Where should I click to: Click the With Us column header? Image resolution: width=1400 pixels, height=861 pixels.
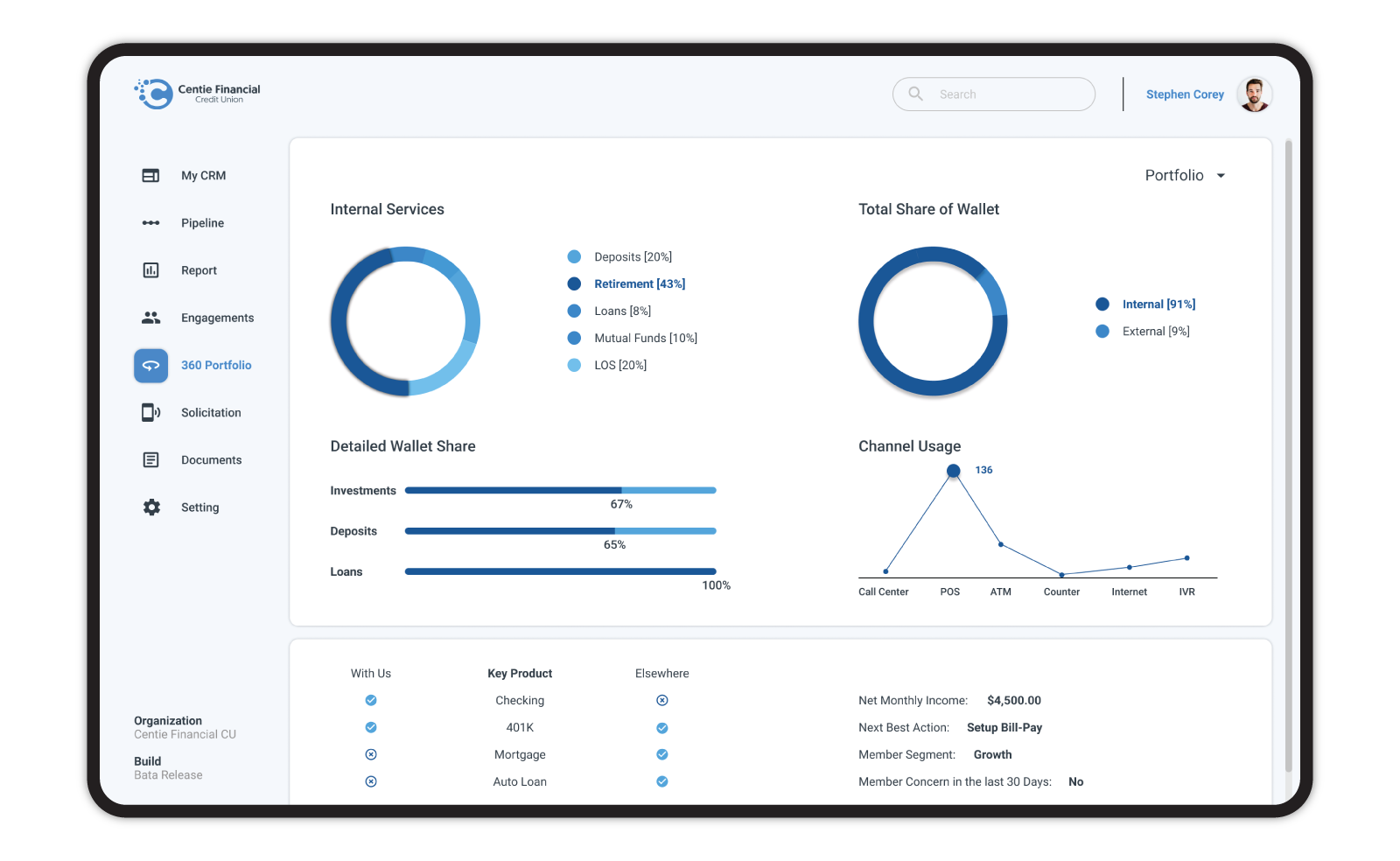point(371,673)
